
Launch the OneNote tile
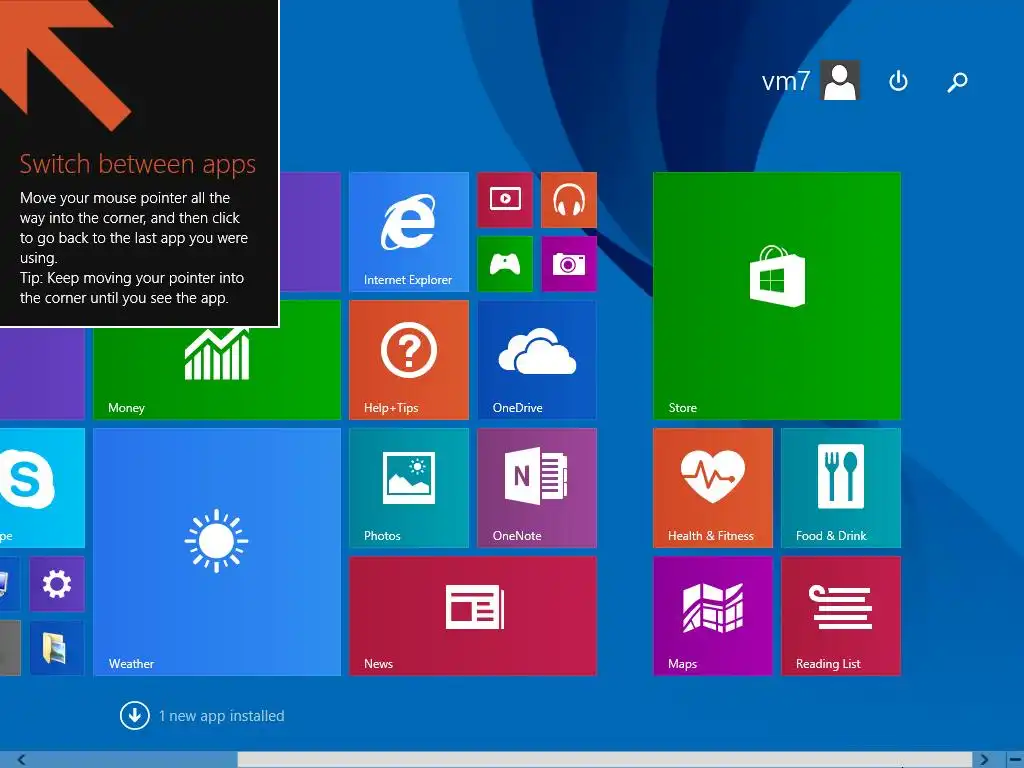[537, 488]
